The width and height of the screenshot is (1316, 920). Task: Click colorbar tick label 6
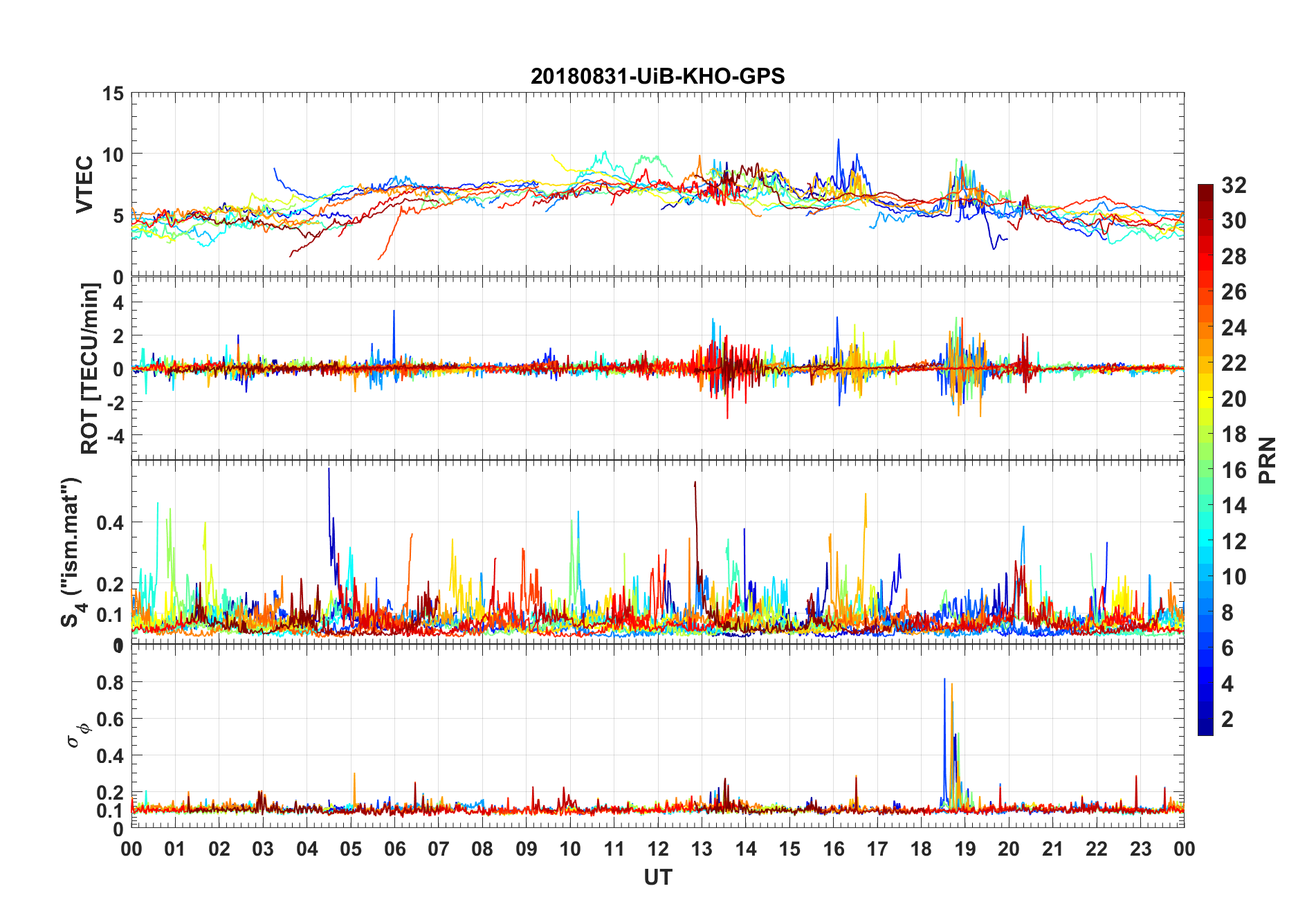point(1227,648)
